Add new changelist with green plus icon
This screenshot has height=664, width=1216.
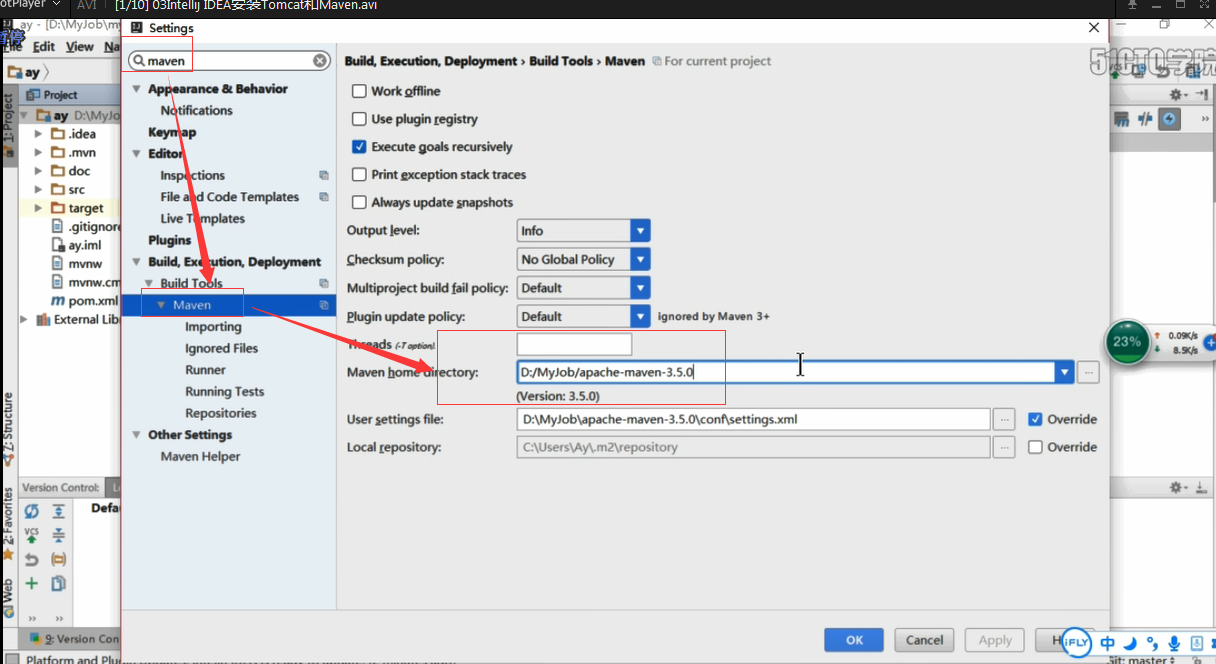pos(31,584)
